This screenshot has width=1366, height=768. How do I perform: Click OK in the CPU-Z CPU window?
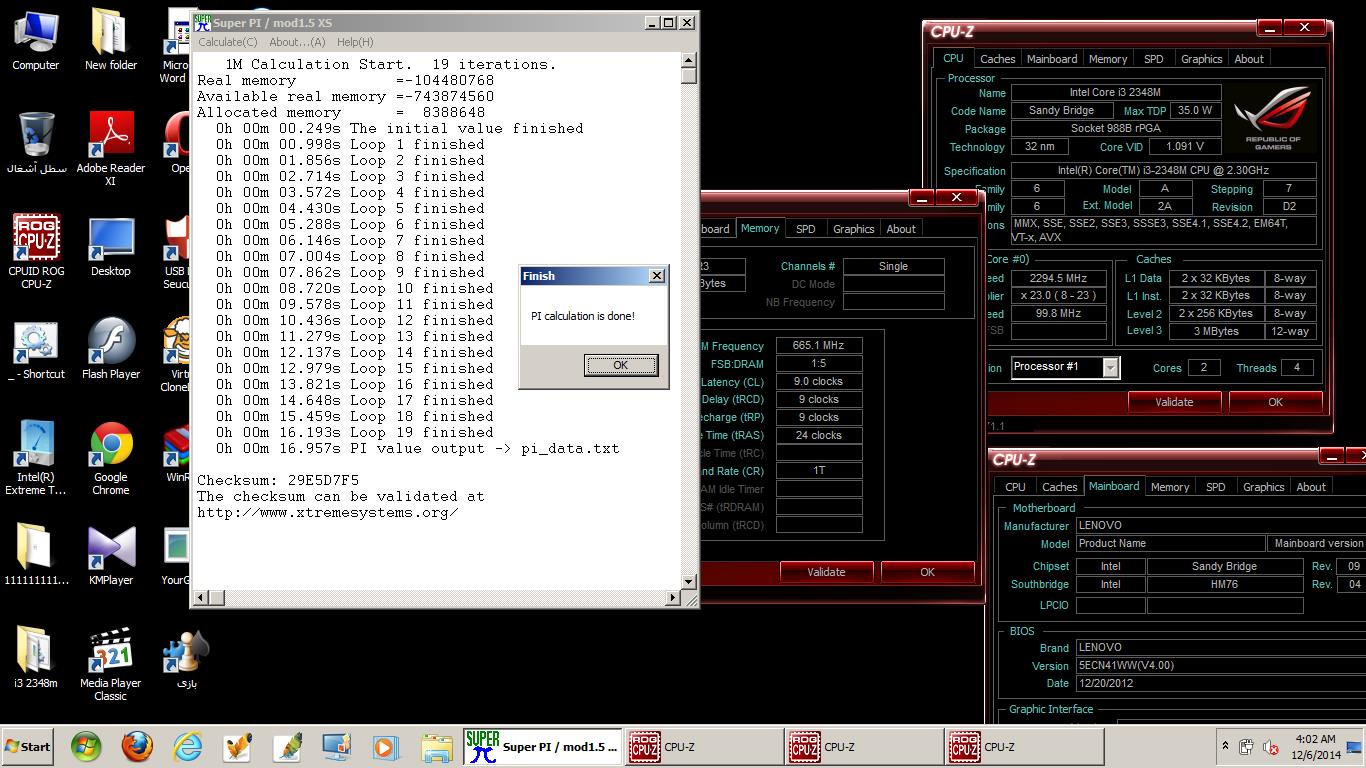[1275, 402]
